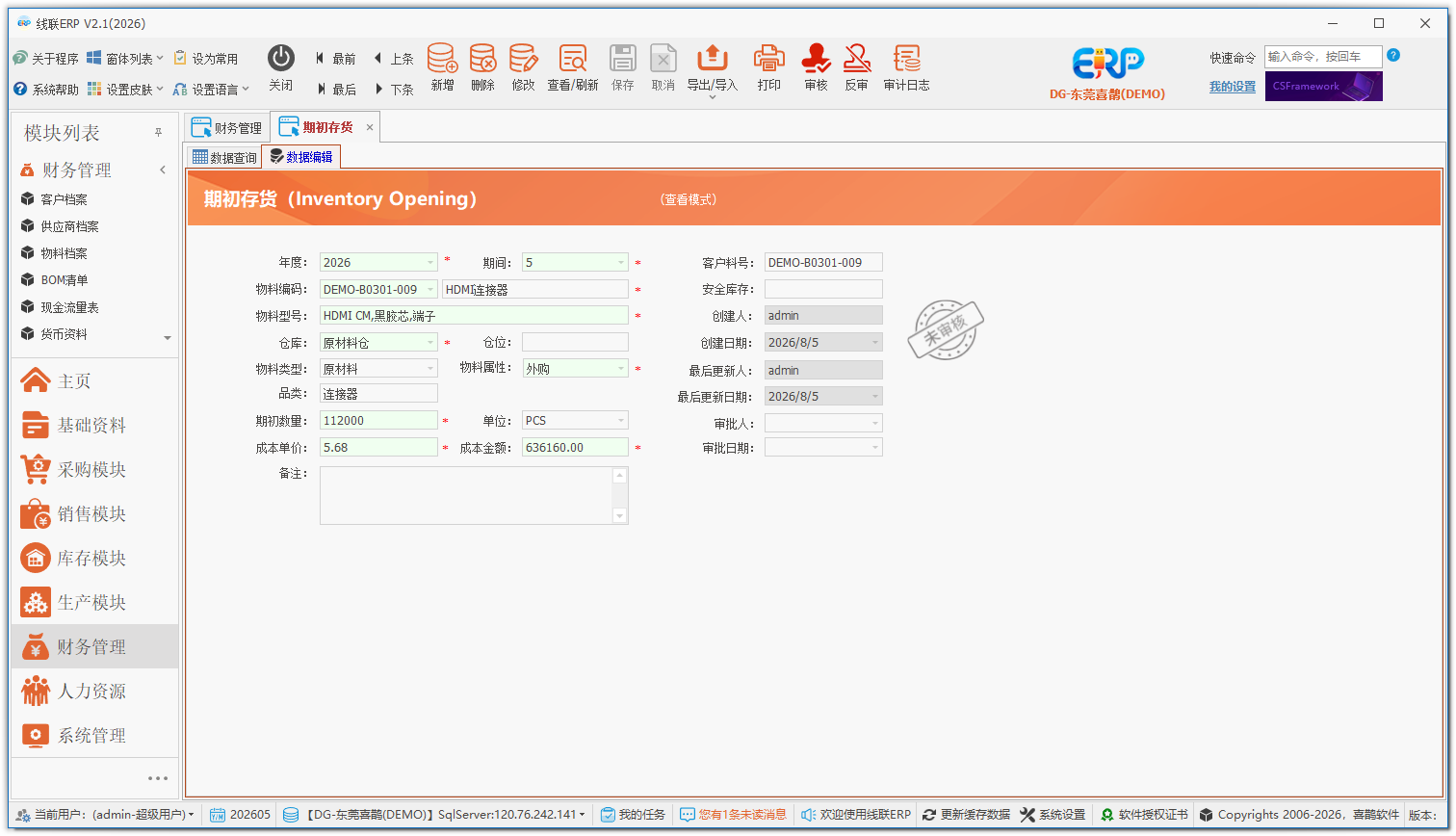Image resolution: width=1456 pixels, height=836 pixels.
Task: Open the 系统管理 module
Action: 94,736
